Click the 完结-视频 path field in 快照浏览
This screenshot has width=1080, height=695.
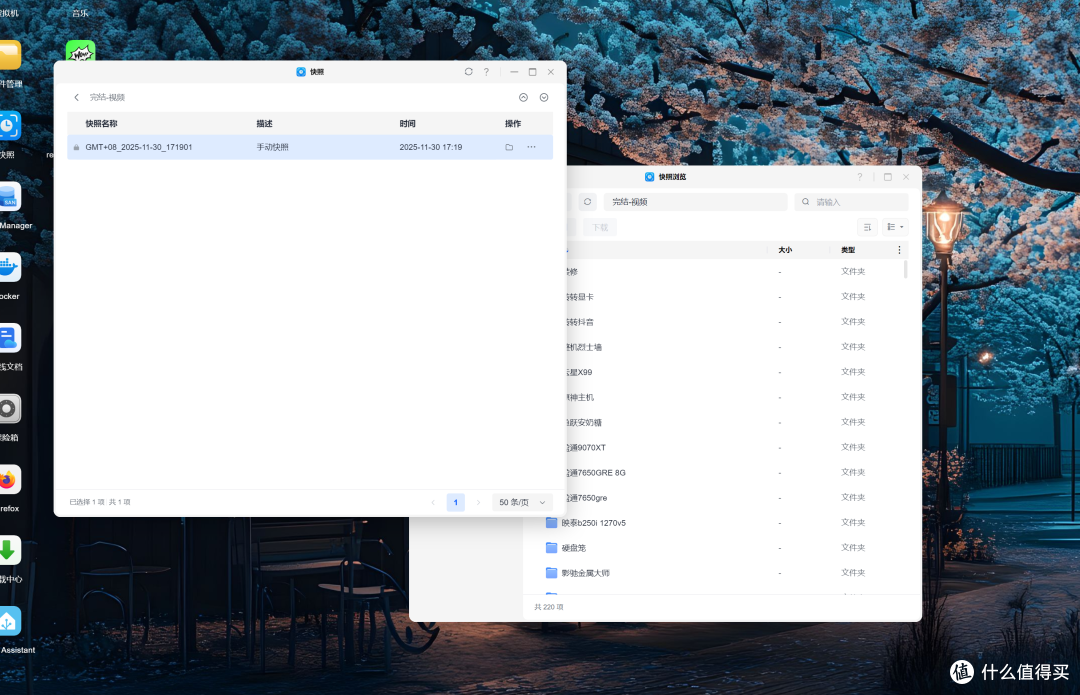click(x=696, y=202)
